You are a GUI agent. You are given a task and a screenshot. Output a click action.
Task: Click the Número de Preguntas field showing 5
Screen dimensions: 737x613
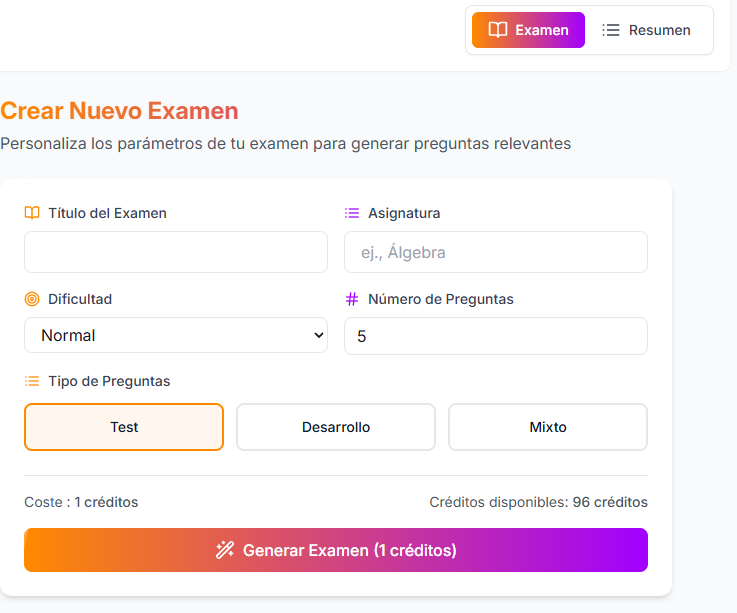(496, 336)
